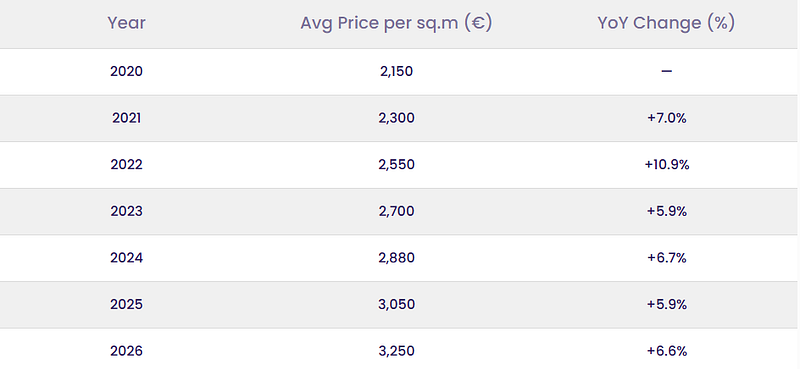Click the +7.0% change value
This screenshot has width=800, height=369.
tap(666, 118)
